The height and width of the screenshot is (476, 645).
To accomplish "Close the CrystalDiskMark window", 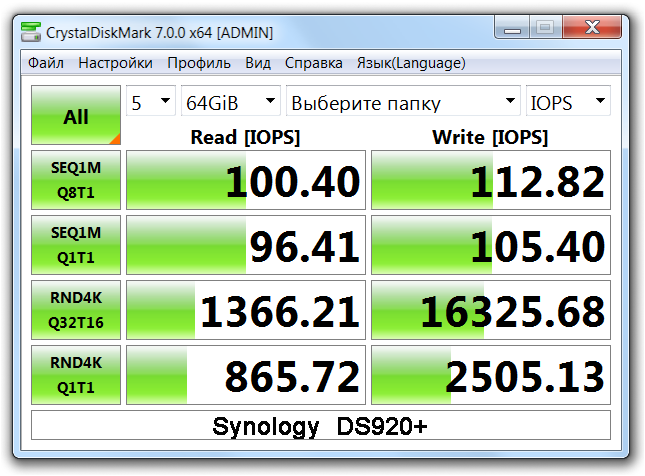I will [592, 28].
